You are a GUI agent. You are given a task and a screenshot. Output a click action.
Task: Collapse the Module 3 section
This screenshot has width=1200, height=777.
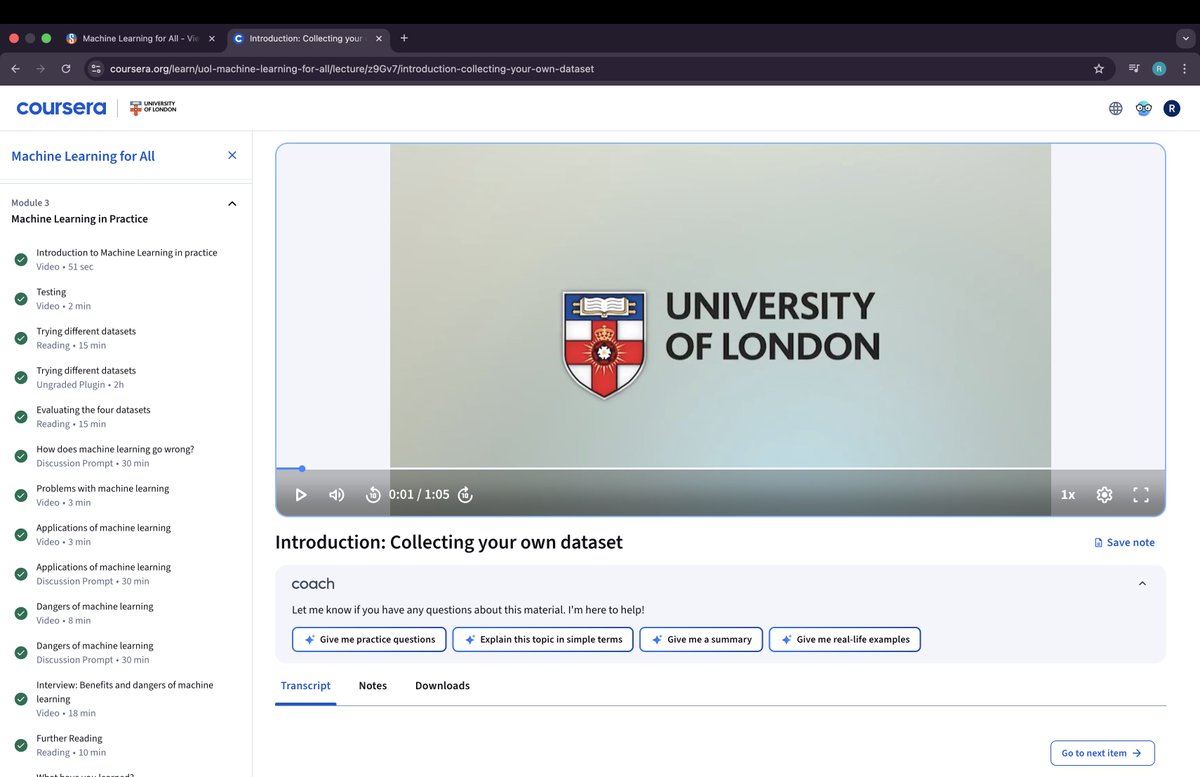coord(232,203)
